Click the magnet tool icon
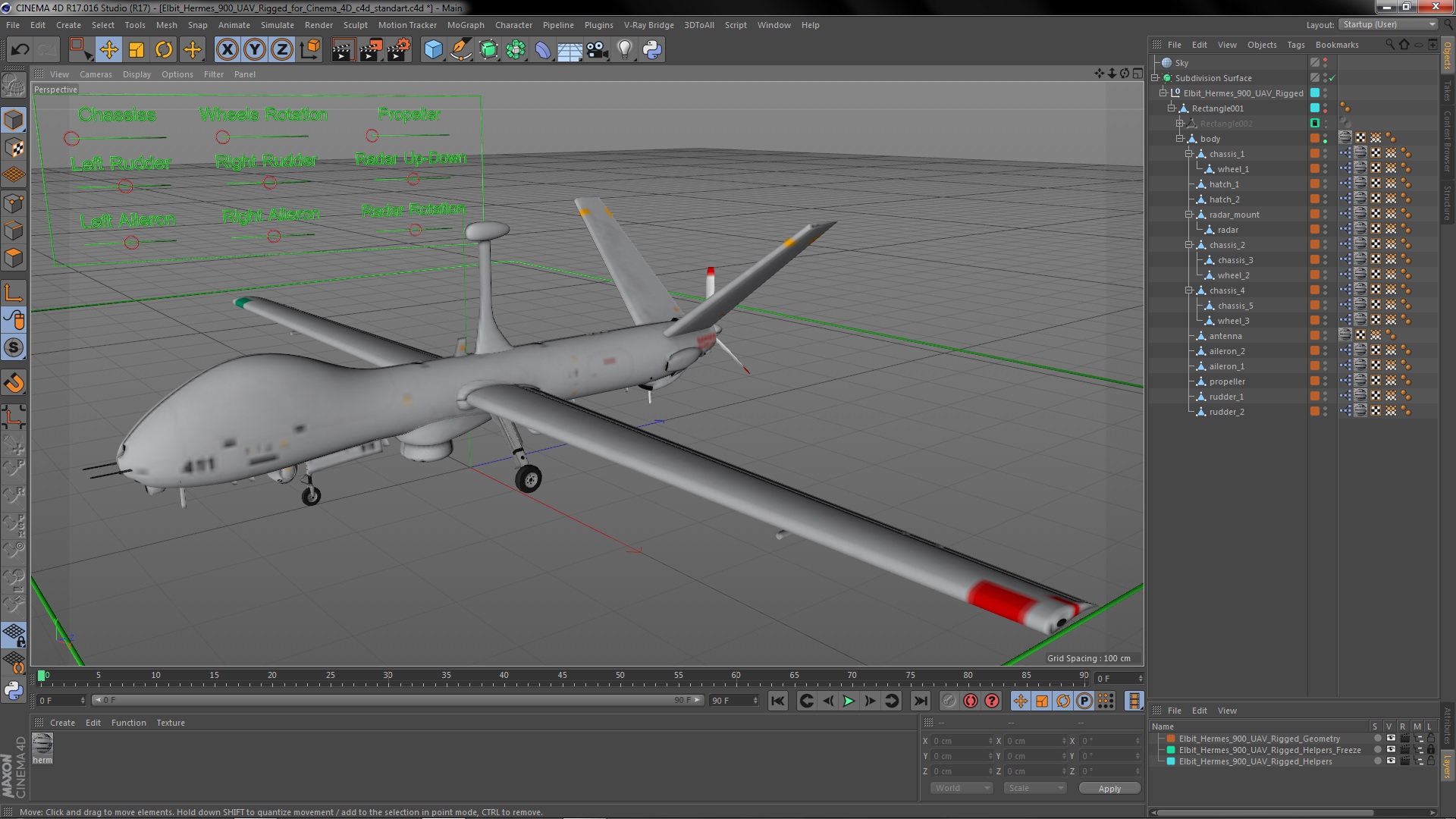This screenshot has height=819, width=1456. [x=14, y=383]
